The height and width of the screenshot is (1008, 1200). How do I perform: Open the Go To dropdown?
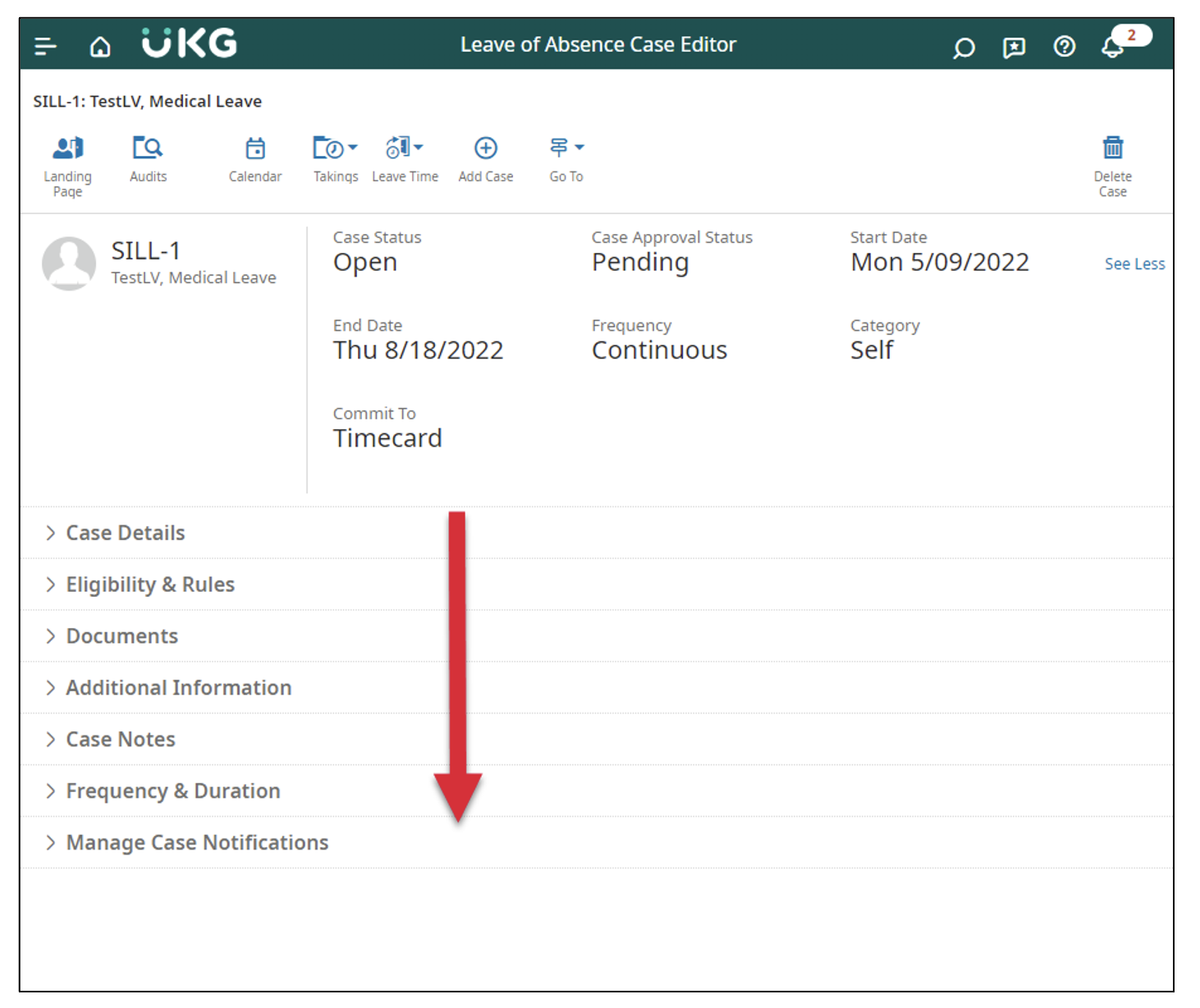click(565, 149)
